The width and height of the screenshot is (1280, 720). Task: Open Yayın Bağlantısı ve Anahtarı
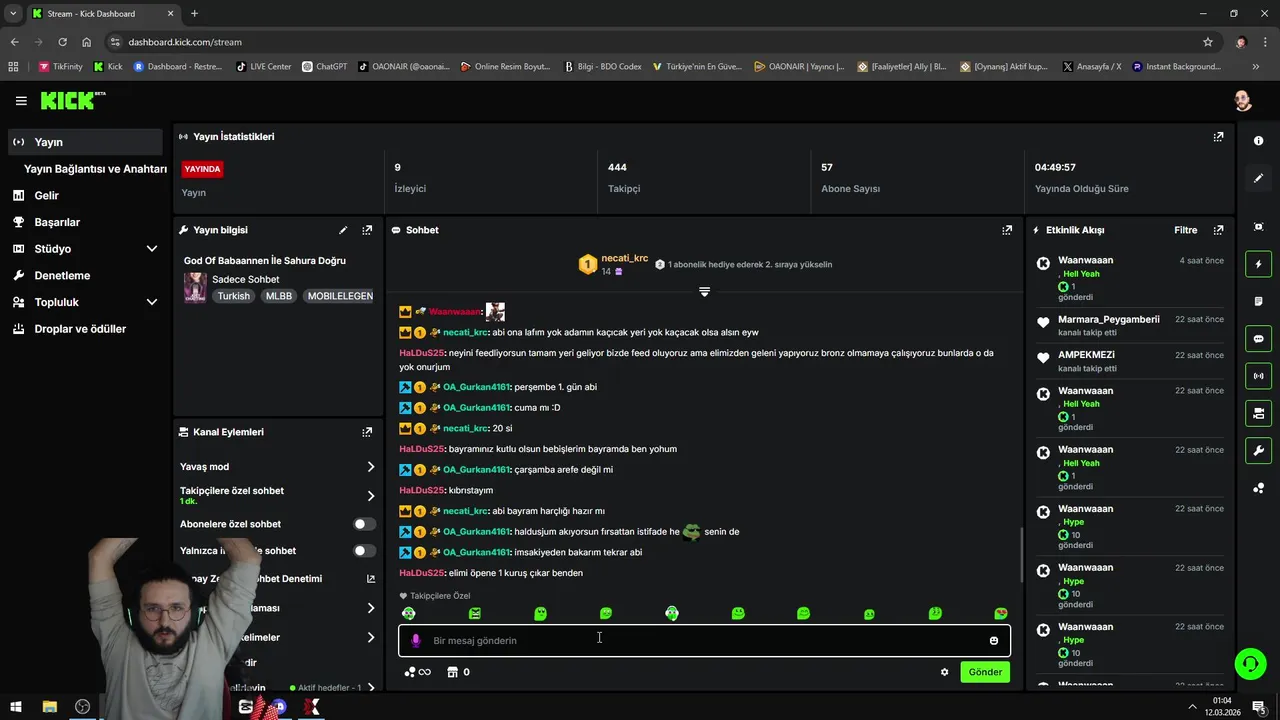coord(95,169)
